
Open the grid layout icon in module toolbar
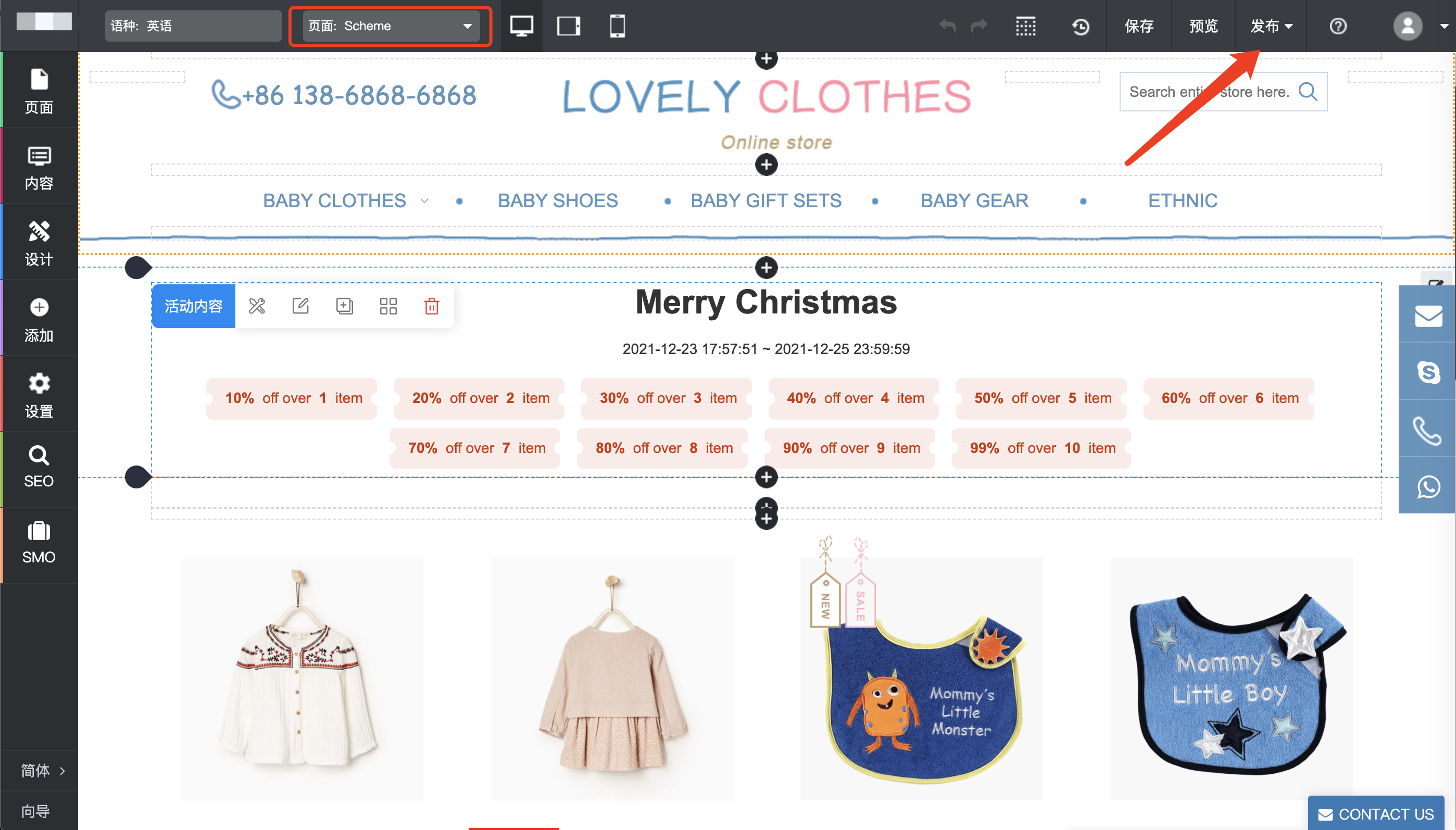388,306
